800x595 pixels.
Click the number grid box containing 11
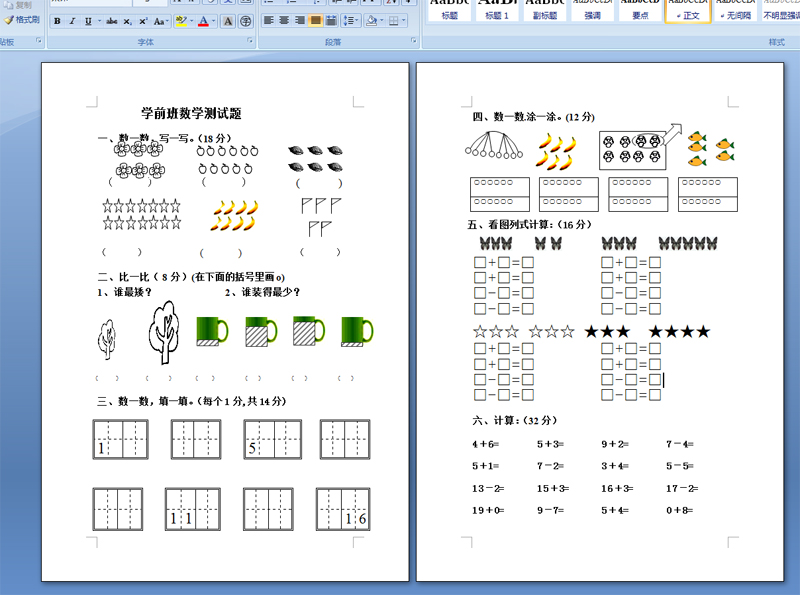click(193, 509)
